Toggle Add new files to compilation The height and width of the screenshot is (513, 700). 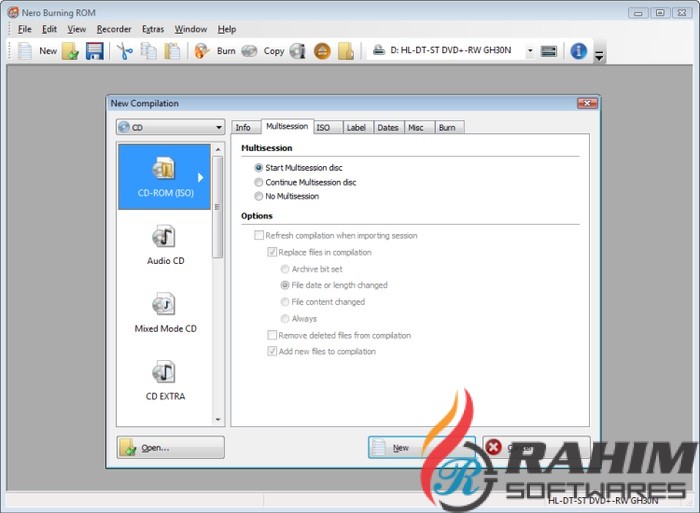[321, 351]
